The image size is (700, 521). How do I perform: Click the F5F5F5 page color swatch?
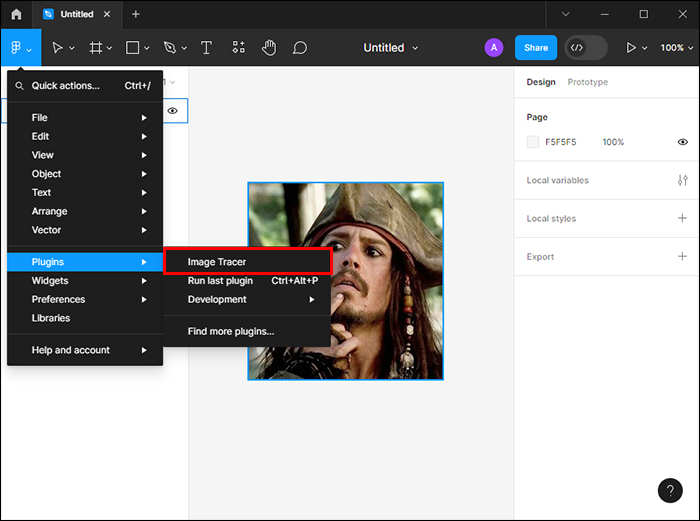[533, 142]
